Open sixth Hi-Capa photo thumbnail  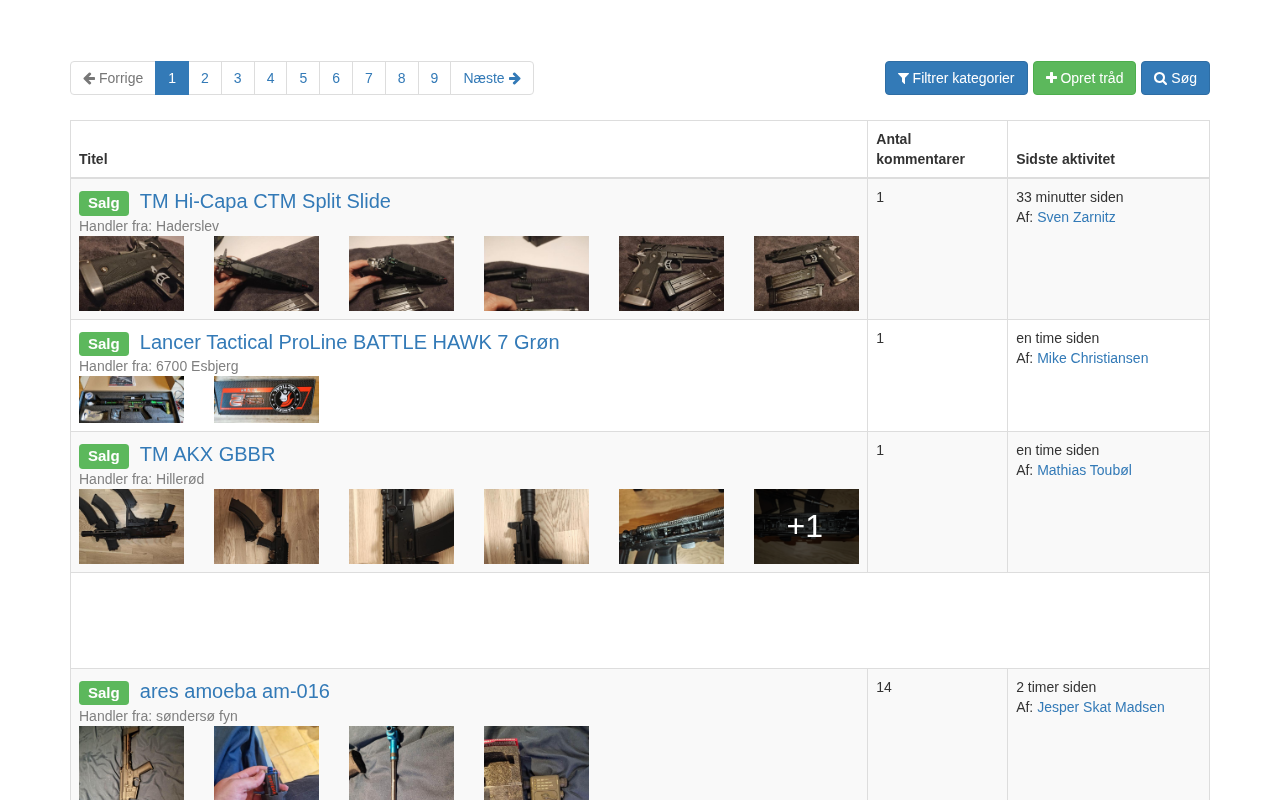[806, 273]
